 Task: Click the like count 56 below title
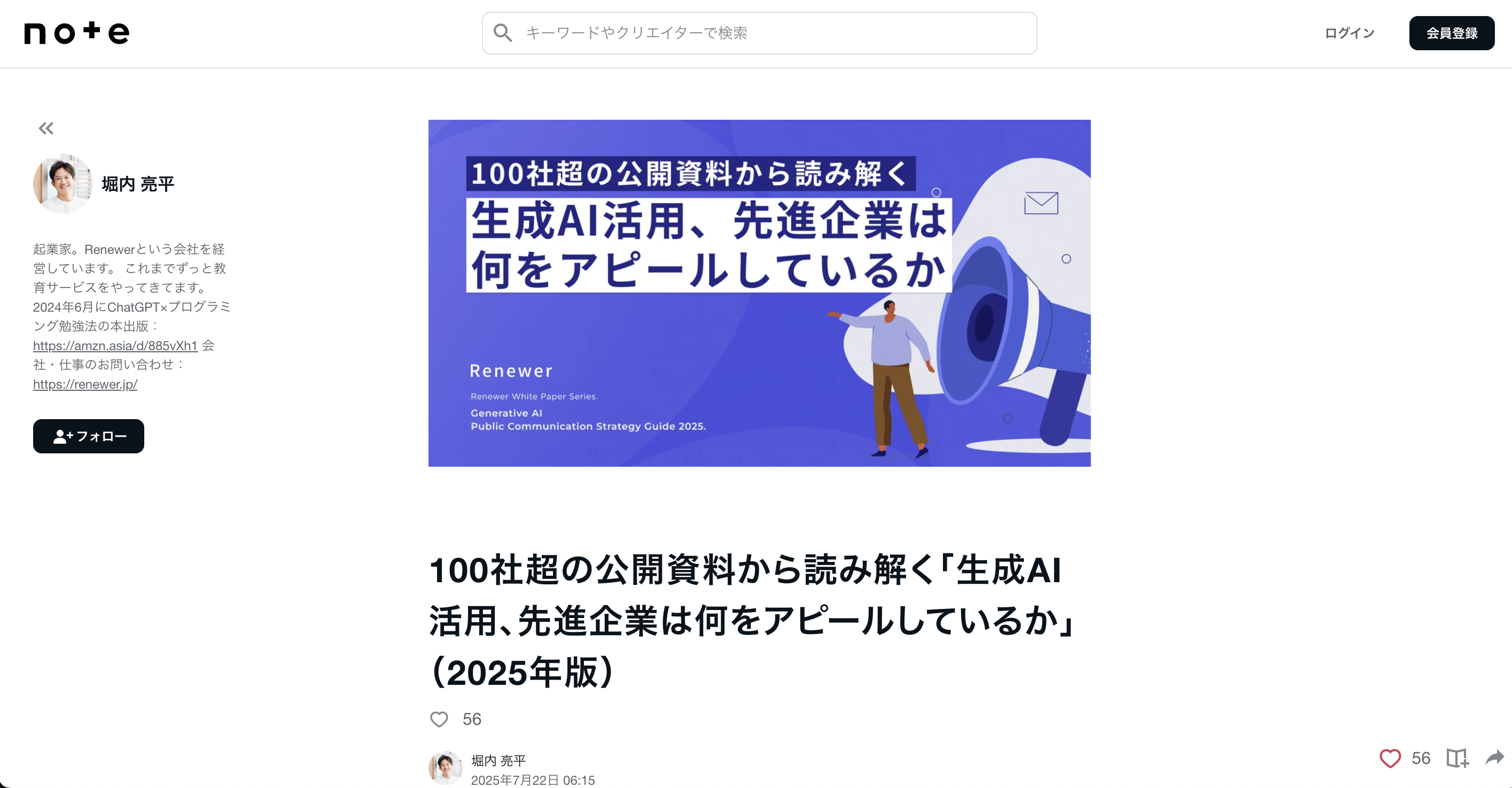click(472, 719)
